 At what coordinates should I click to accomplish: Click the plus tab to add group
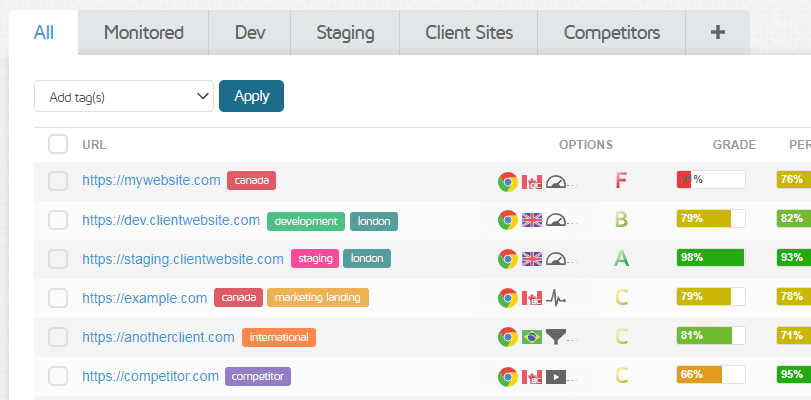[x=717, y=33]
